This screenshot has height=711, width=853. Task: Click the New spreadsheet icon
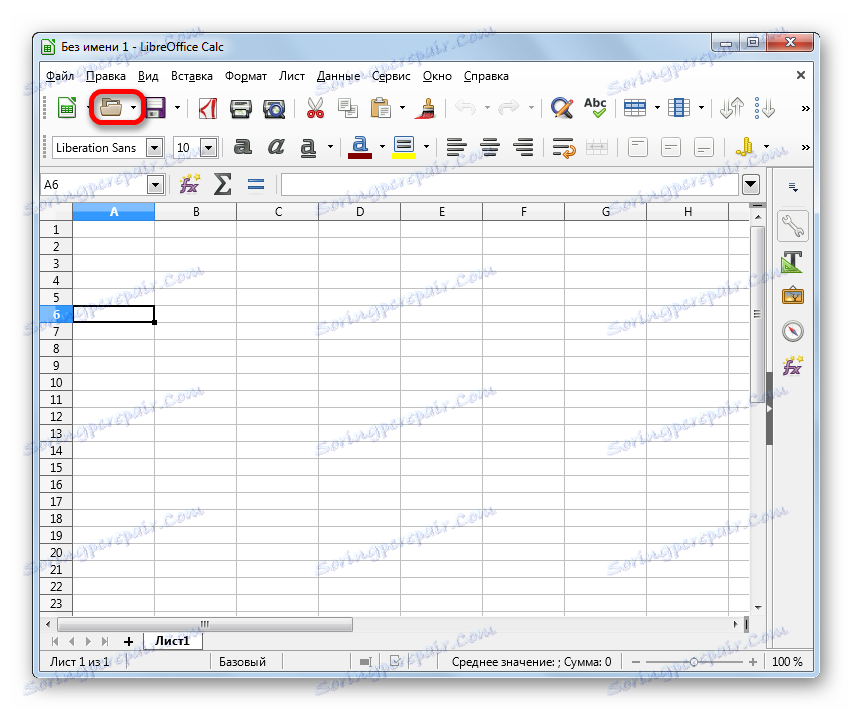click(67, 108)
